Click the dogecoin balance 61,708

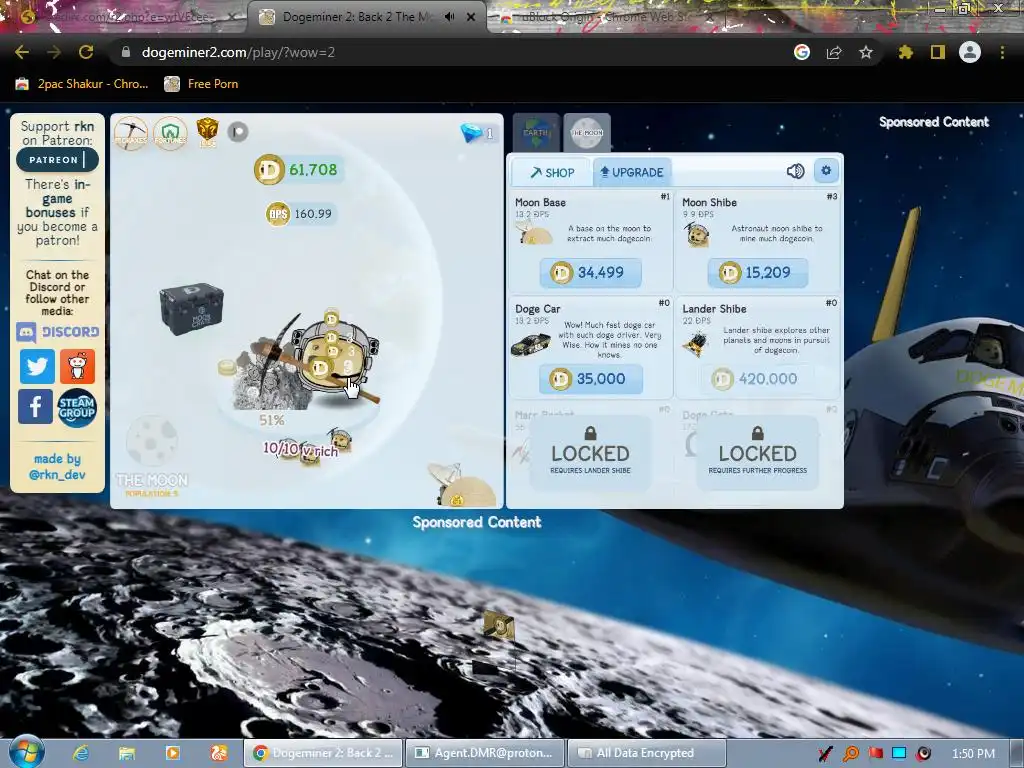[298, 170]
